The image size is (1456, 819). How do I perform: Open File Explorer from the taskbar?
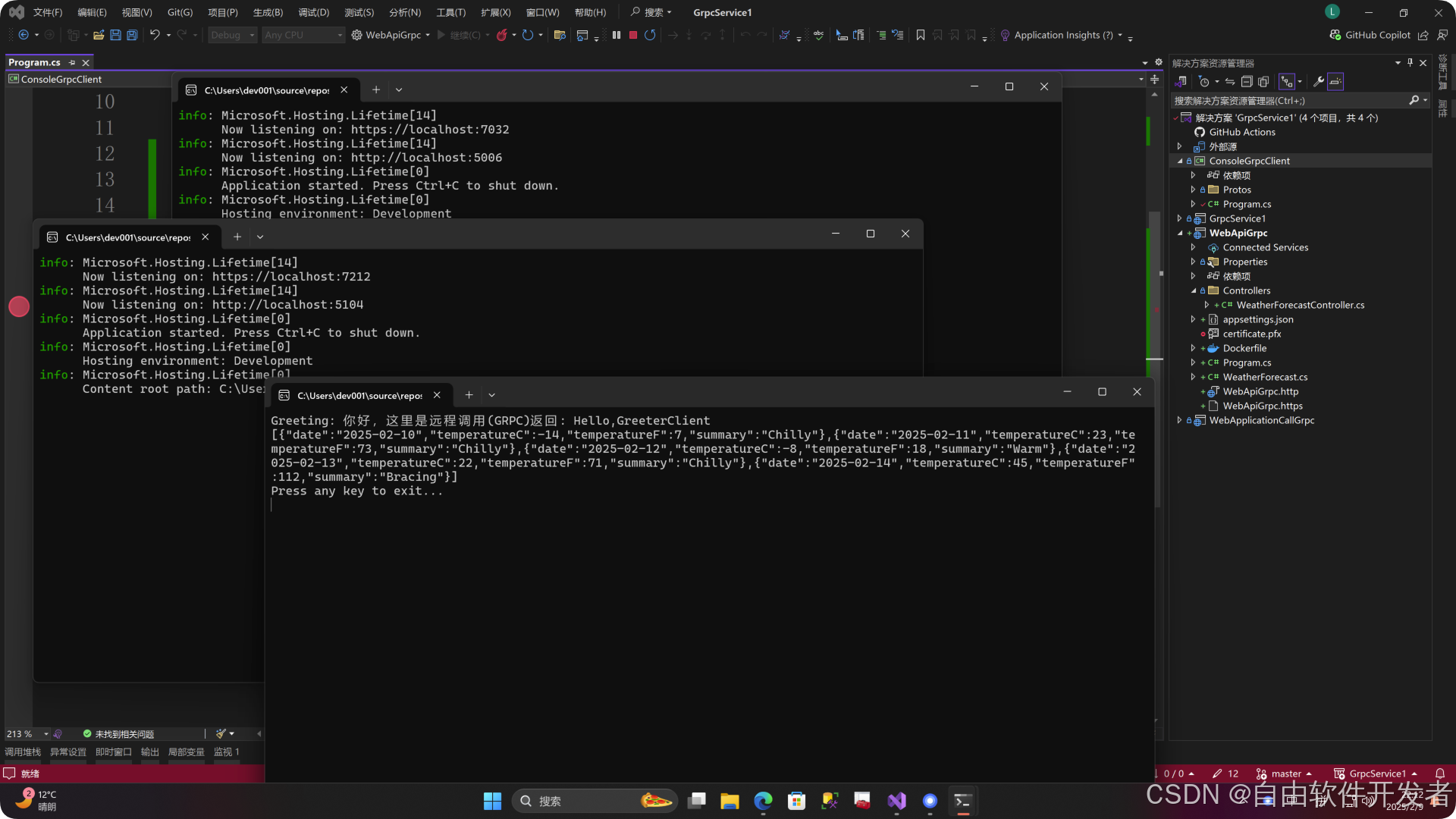pyautogui.click(x=730, y=801)
